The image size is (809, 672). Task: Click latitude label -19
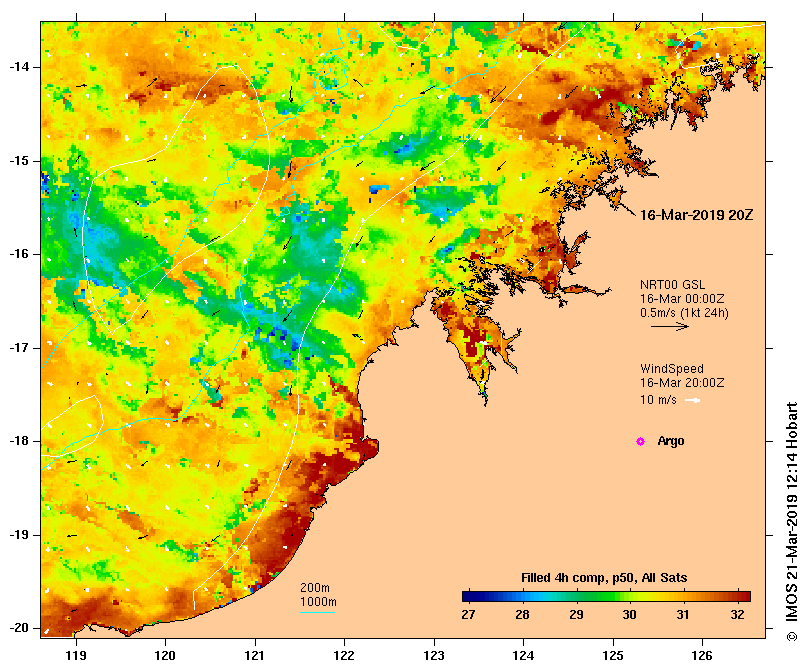[x=19, y=535]
